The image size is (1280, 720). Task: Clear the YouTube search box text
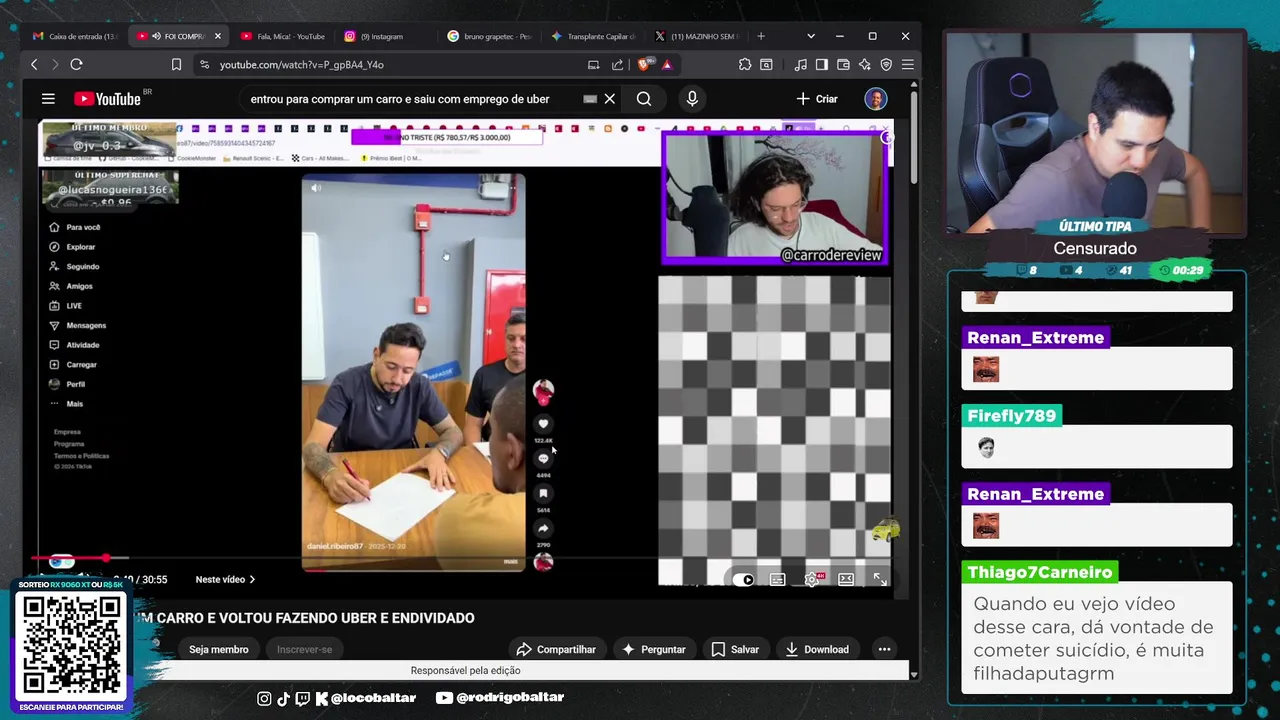click(x=609, y=99)
